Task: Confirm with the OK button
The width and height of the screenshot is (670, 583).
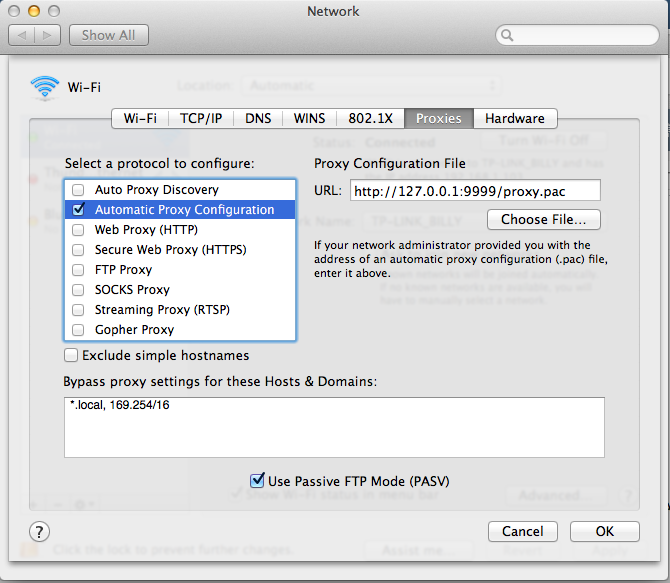Action: (x=605, y=531)
